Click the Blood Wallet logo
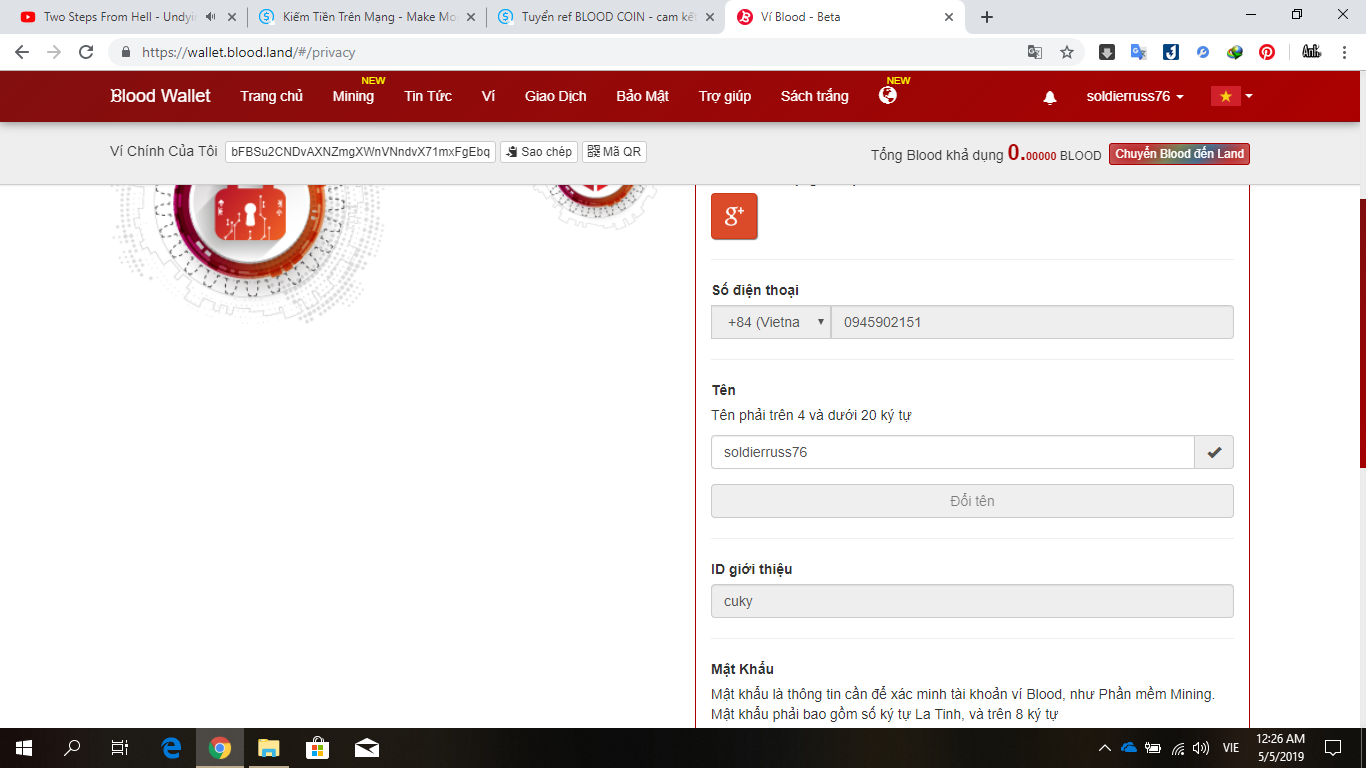1366x768 pixels. [x=160, y=96]
